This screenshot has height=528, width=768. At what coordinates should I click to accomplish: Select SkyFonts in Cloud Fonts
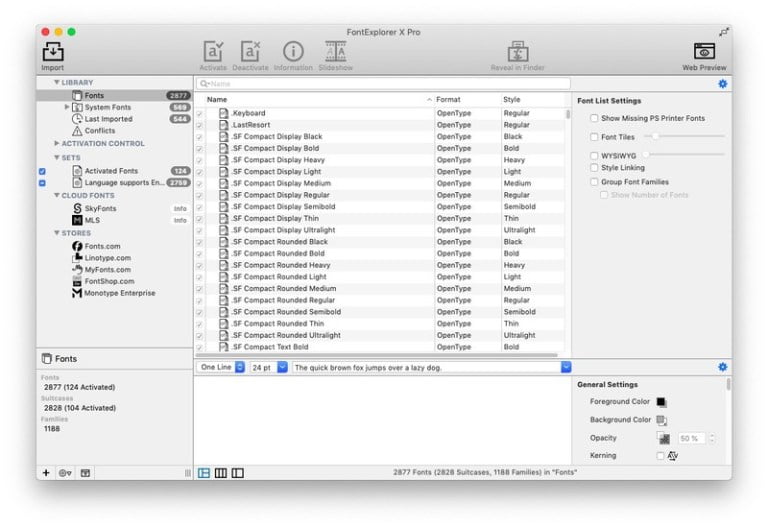coord(100,208)
